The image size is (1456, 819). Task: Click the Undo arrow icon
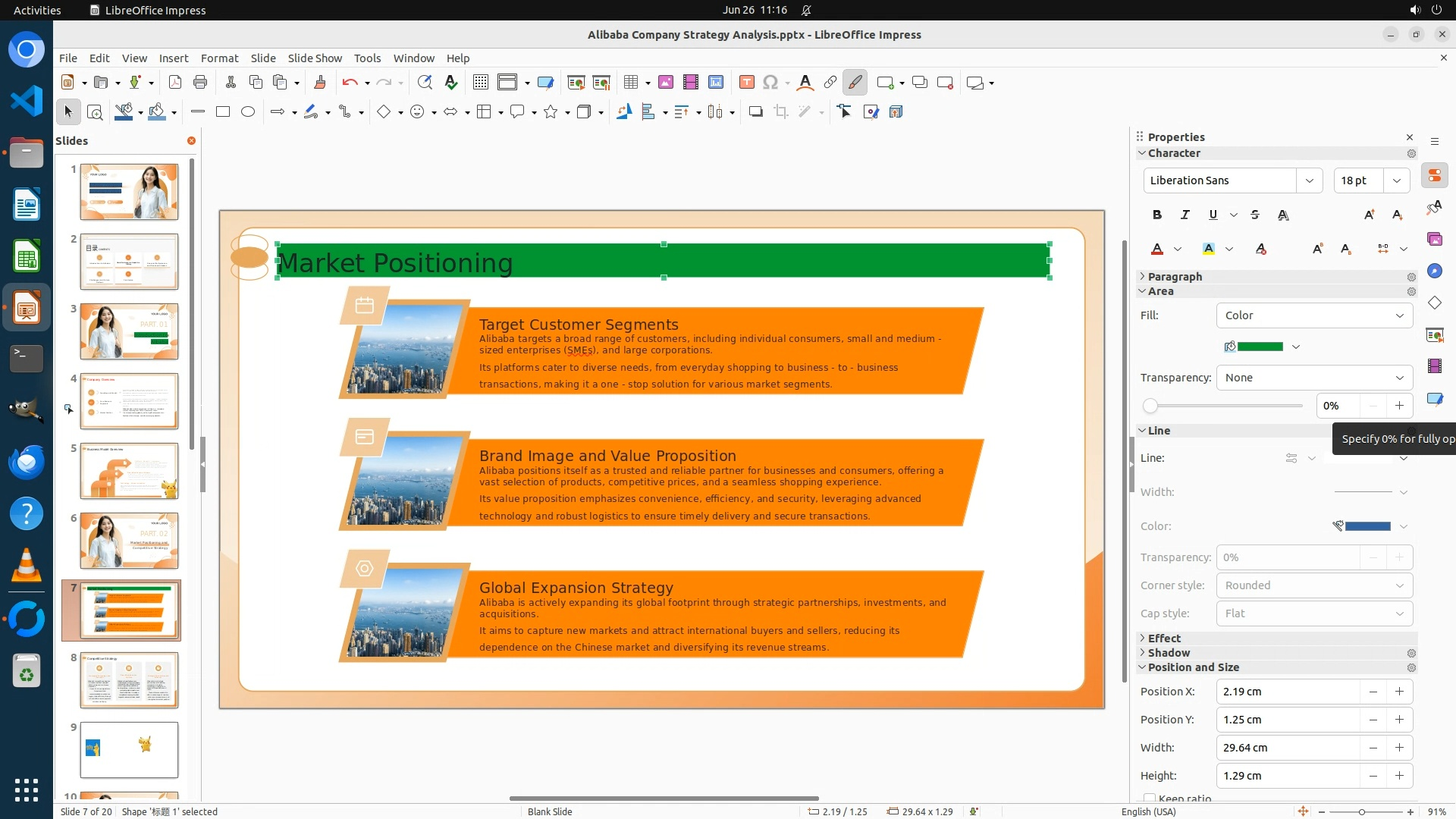pyautogui.click(x=350, y=82)
